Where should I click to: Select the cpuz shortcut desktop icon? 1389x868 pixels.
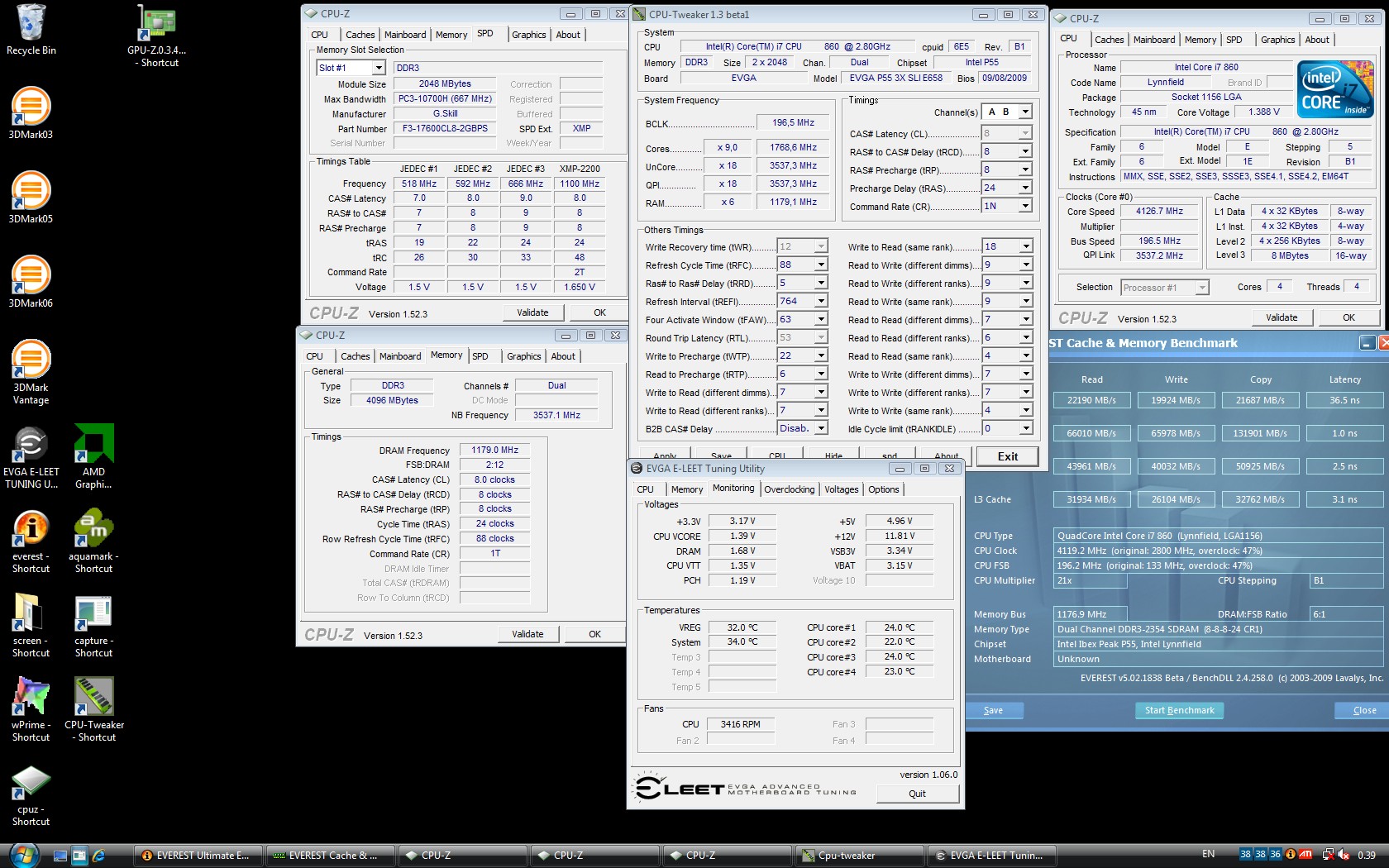pos(31,795)
